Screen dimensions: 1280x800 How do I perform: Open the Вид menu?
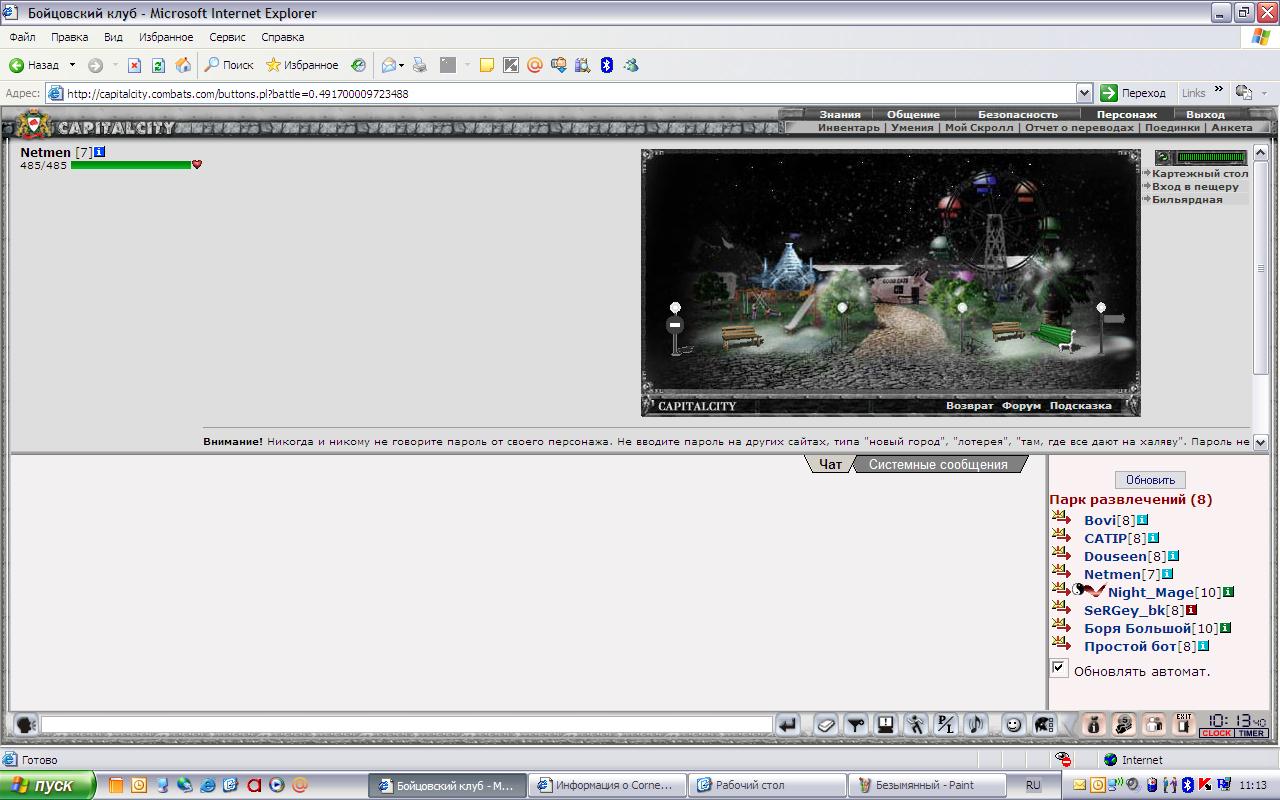113,37
